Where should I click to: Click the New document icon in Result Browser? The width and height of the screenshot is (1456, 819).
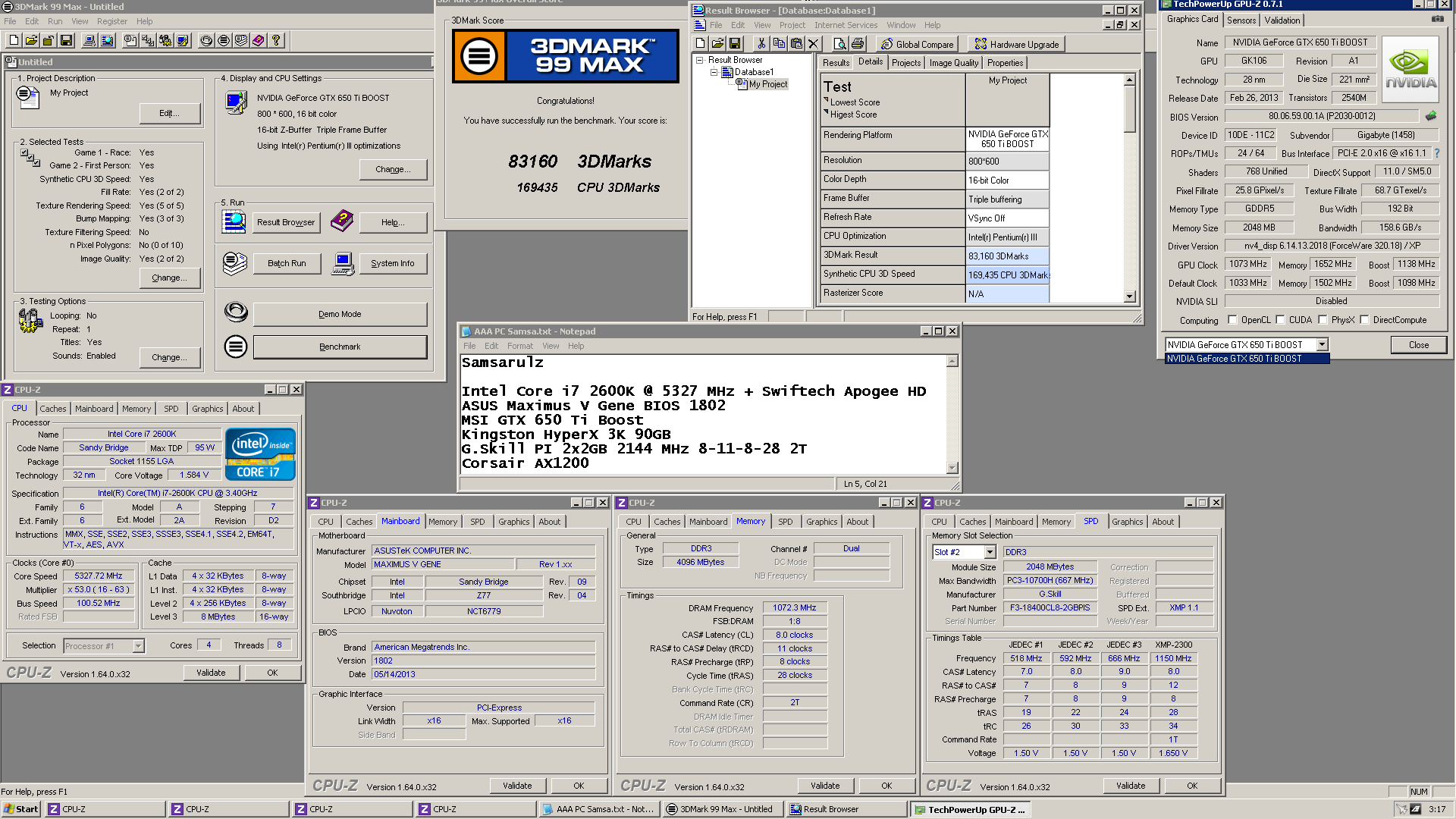point(700,44)
